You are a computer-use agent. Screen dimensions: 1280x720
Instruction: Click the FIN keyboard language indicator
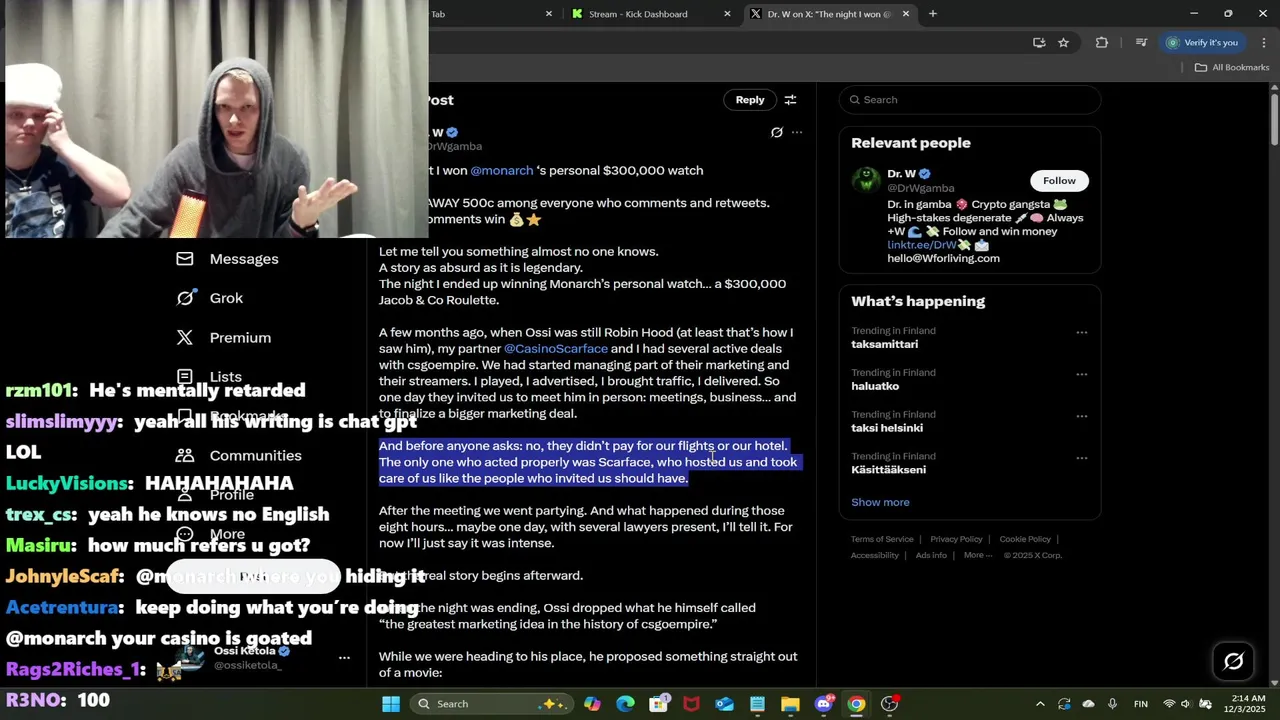click(x=1141, y=704)
